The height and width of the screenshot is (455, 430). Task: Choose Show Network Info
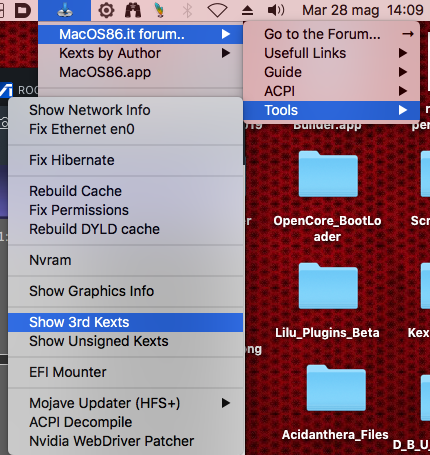pyautogui.click(x=125, y=110)
